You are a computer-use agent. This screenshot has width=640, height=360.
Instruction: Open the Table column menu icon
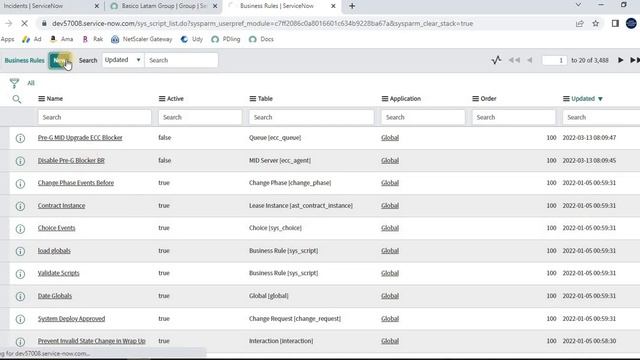253,99
